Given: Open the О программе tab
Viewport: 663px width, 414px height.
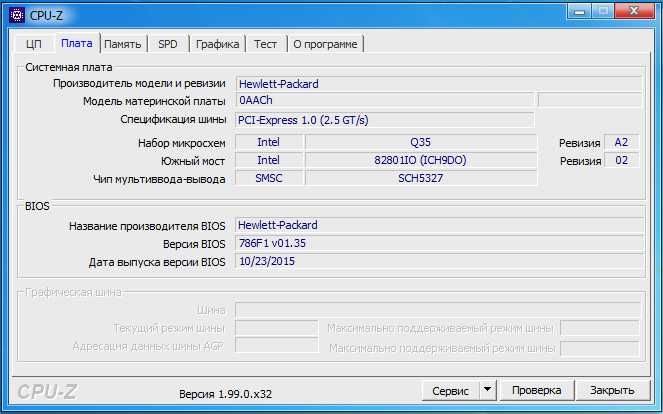Looking at the screenshot, I should point(325,44).
